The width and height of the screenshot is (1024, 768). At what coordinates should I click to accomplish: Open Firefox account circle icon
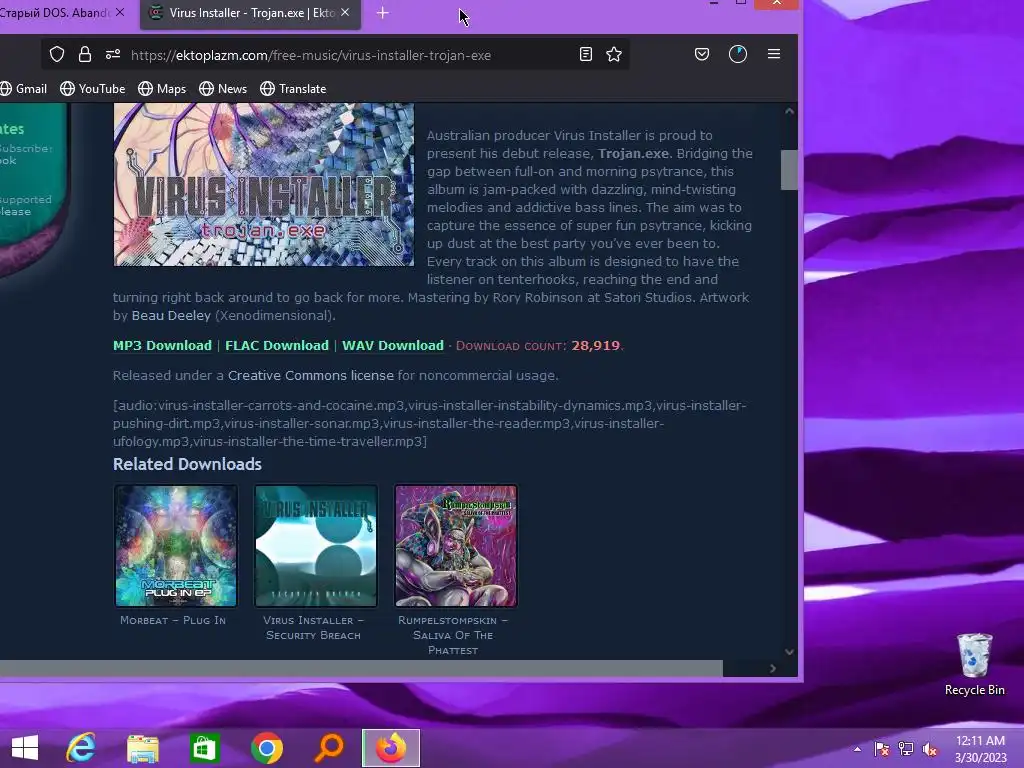pyautogui.click(x=738, y=54)
